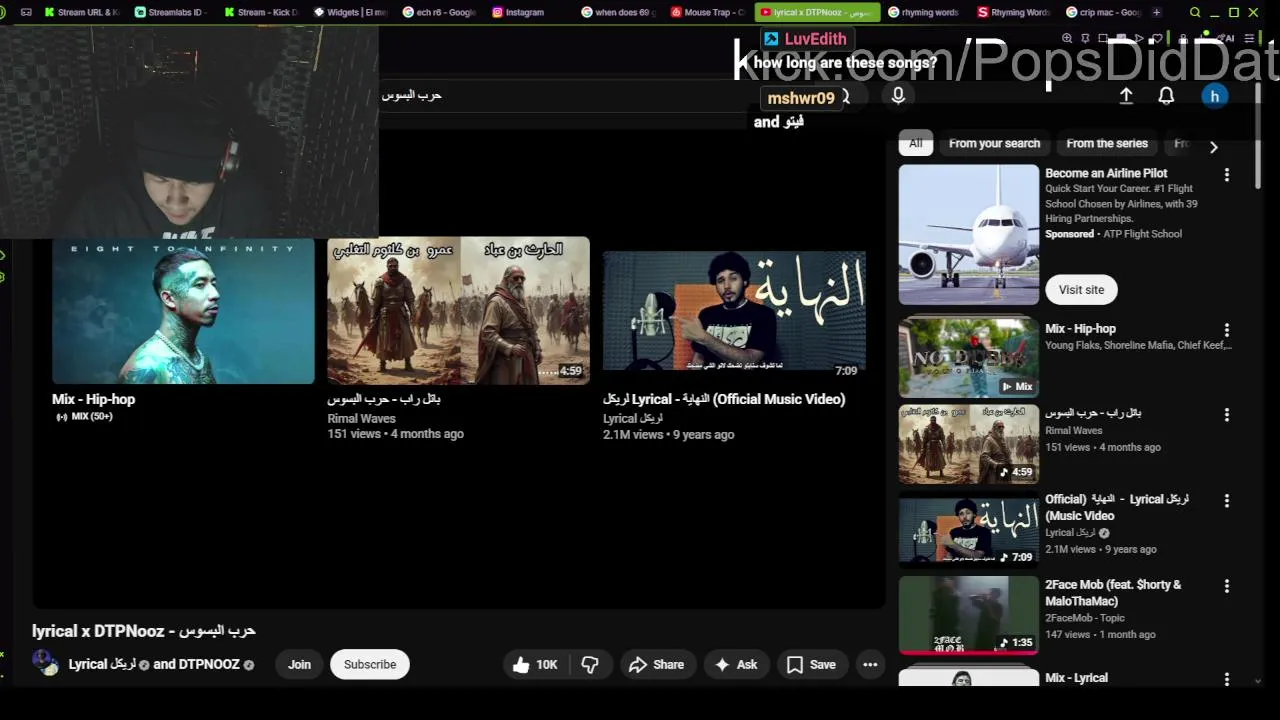Open a new browser tab

1156,12
